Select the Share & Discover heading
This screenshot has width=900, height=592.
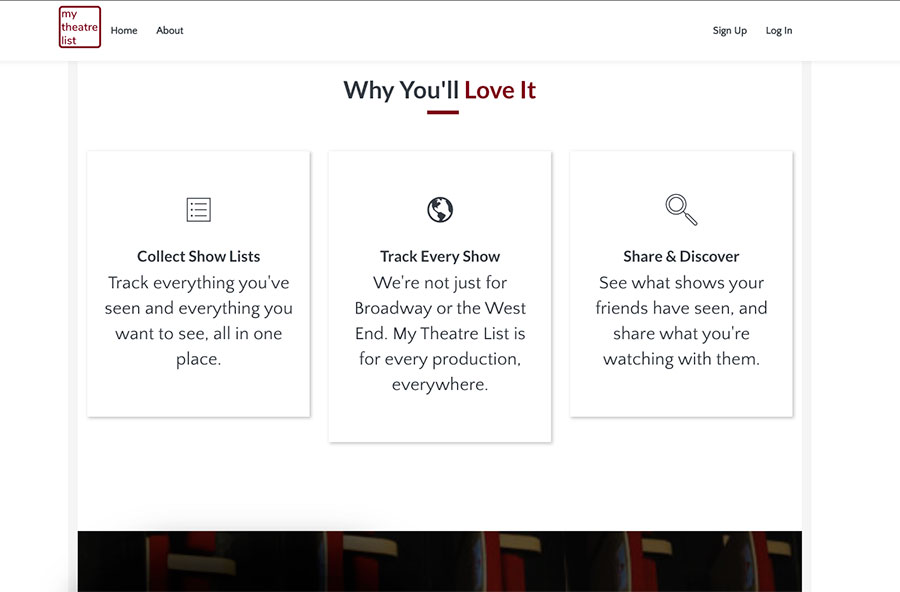click(681, 256)
